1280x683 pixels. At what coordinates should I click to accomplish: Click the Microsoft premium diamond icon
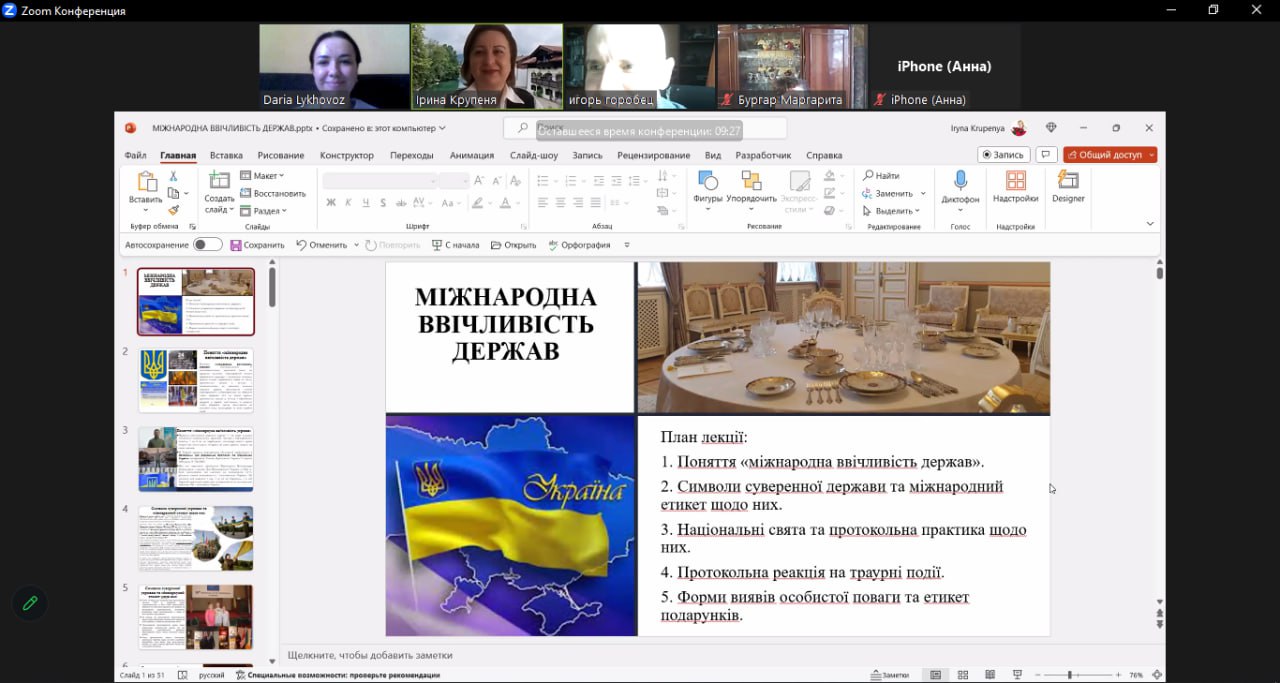(x=1050, y=128)
